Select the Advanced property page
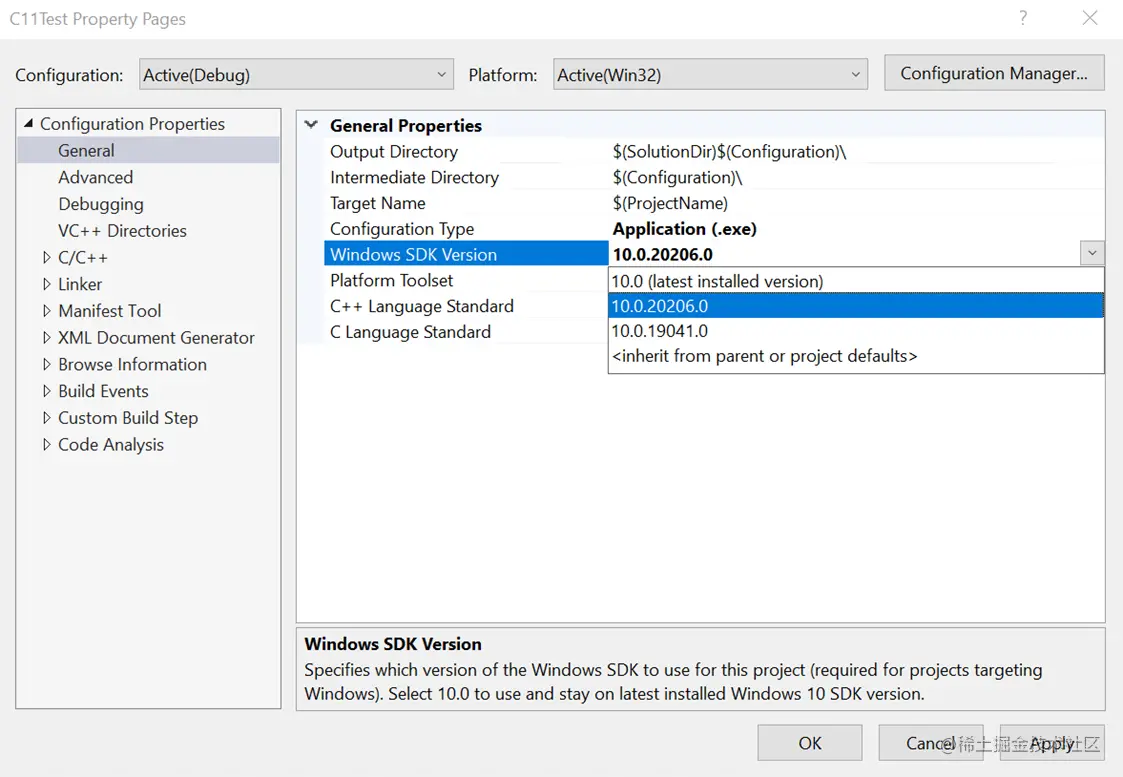1123x777 pixels. (x=95, y=177)
